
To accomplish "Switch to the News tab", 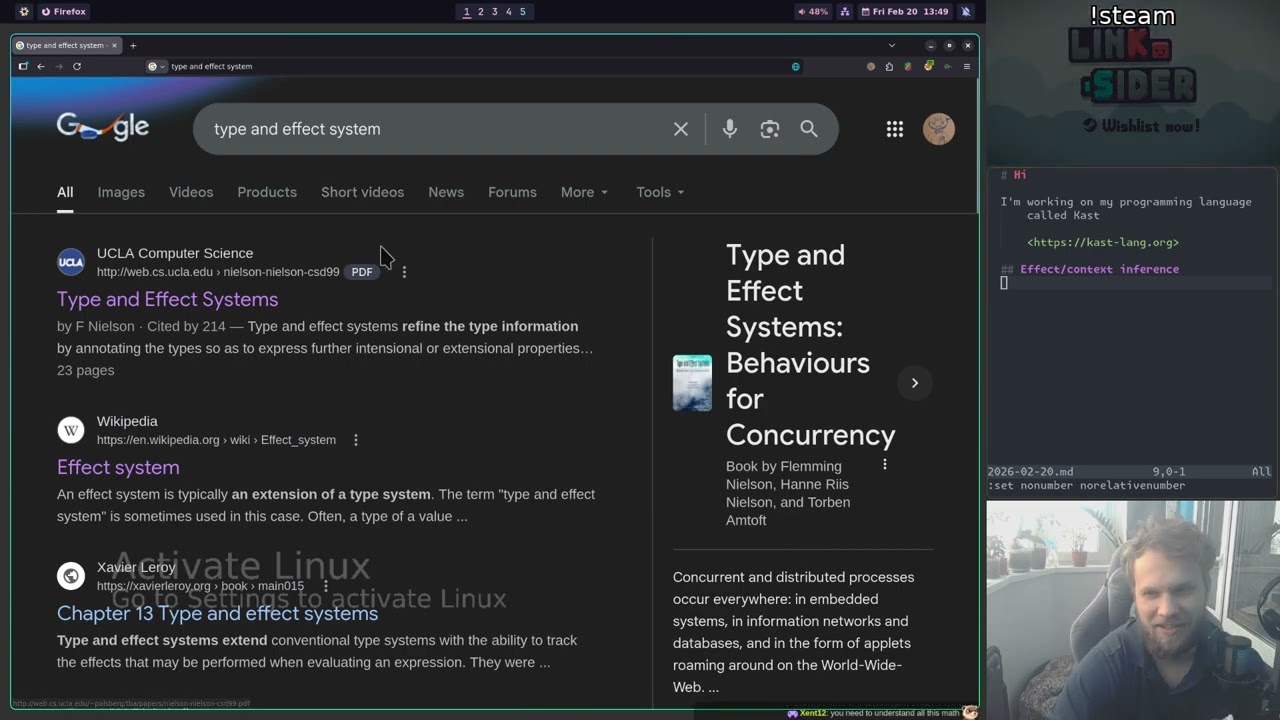I will tap(446, 192).
